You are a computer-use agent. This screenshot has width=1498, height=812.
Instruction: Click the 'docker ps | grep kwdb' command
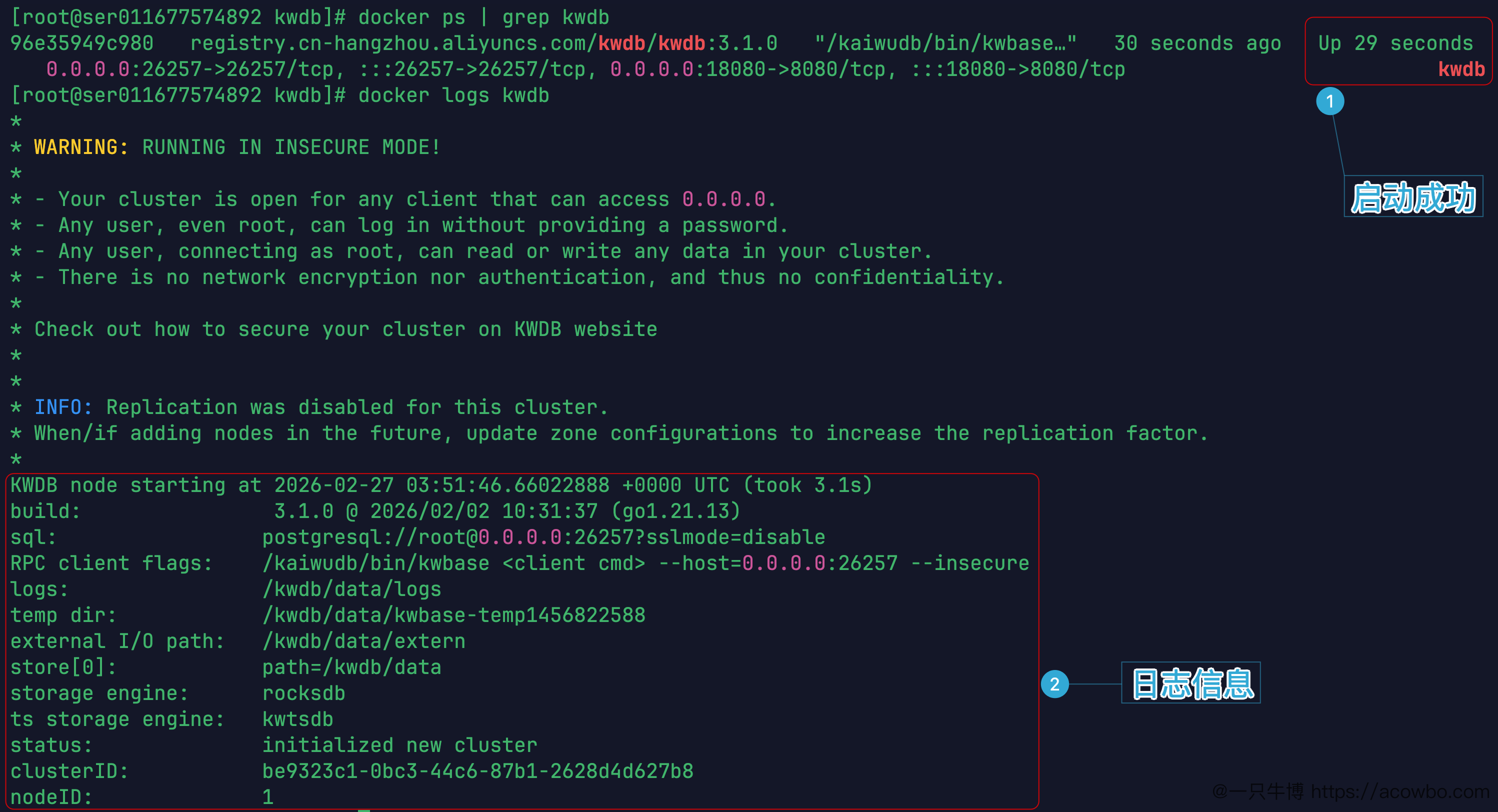tap(483, 17)
